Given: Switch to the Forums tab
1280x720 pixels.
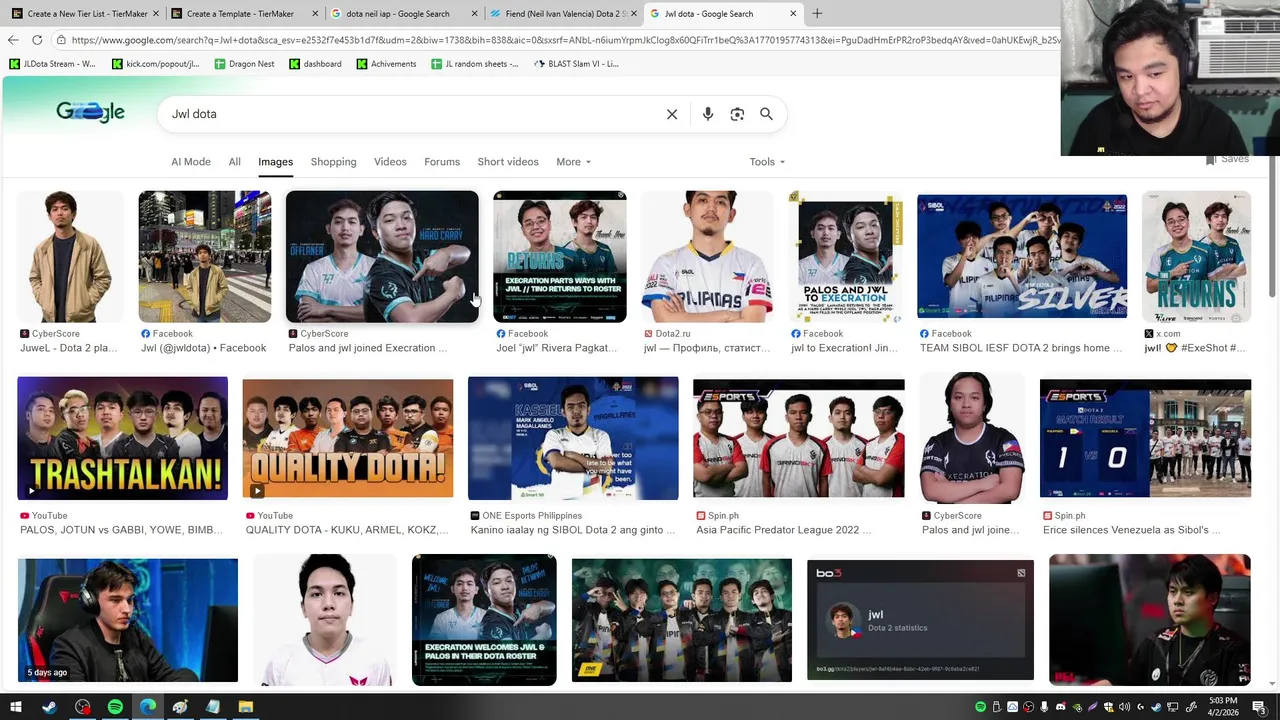Looking at the screenshot, I should click(x=442, y=162).
